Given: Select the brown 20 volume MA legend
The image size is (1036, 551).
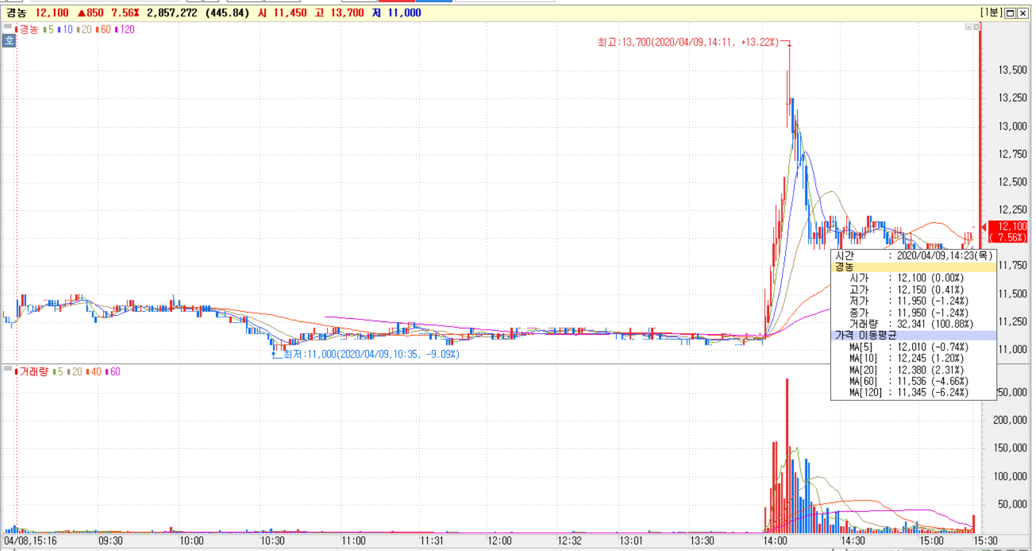Looking at the screenshot, I should coord(75,372).
